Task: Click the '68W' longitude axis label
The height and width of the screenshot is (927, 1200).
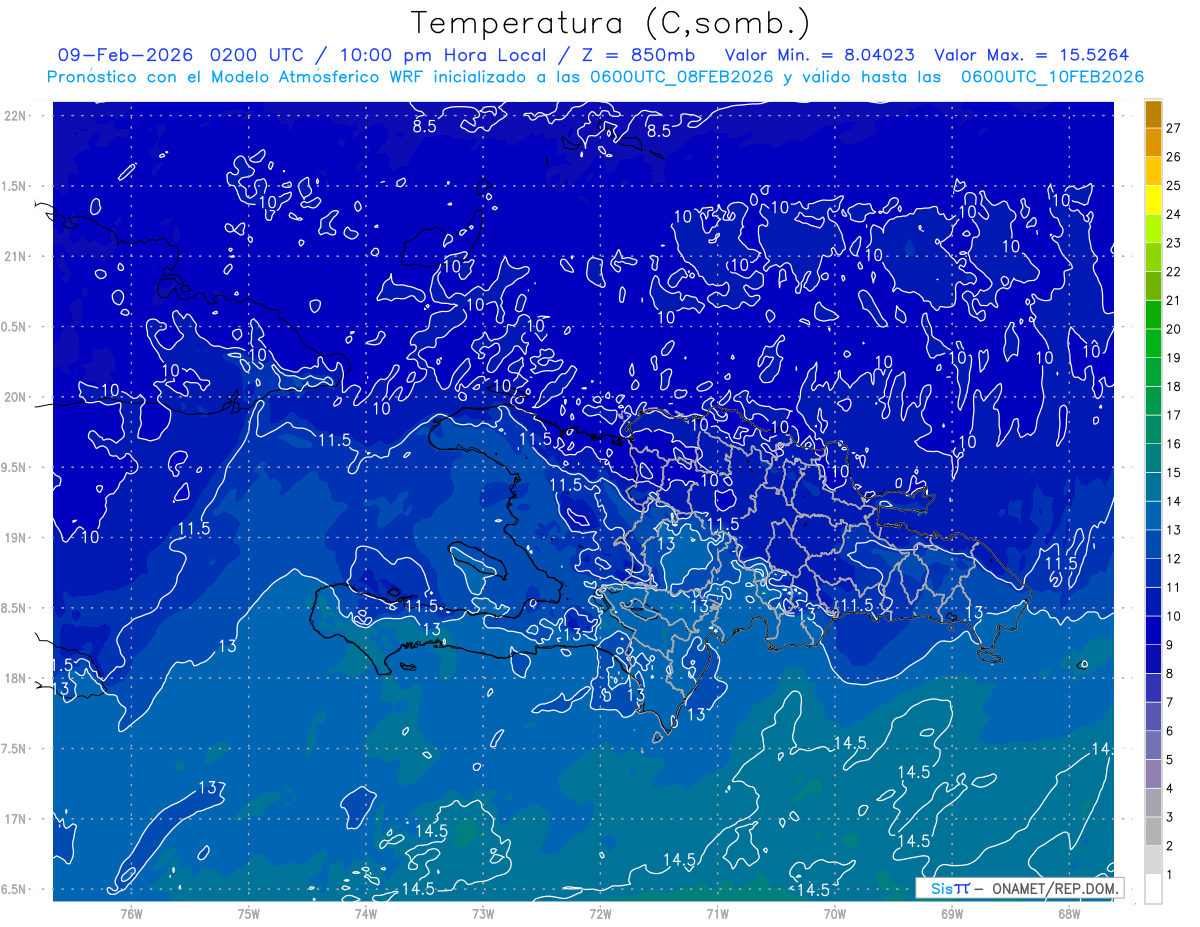Action: coord(1069,914)
